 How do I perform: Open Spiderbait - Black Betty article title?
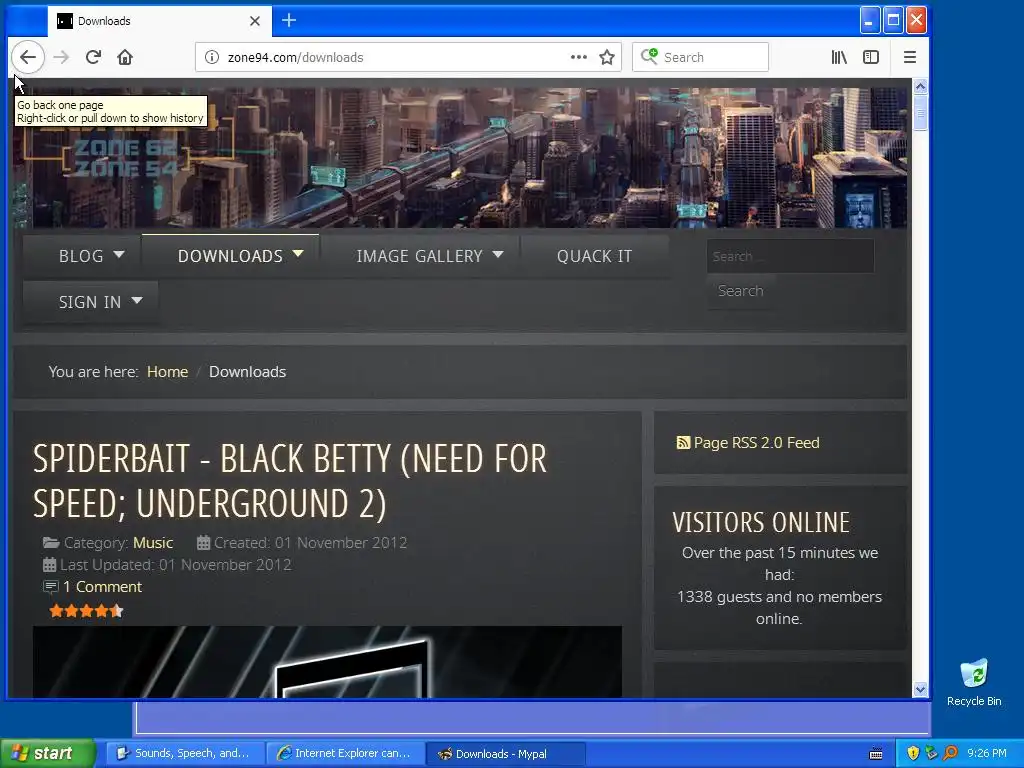click(x=290, y=481)
